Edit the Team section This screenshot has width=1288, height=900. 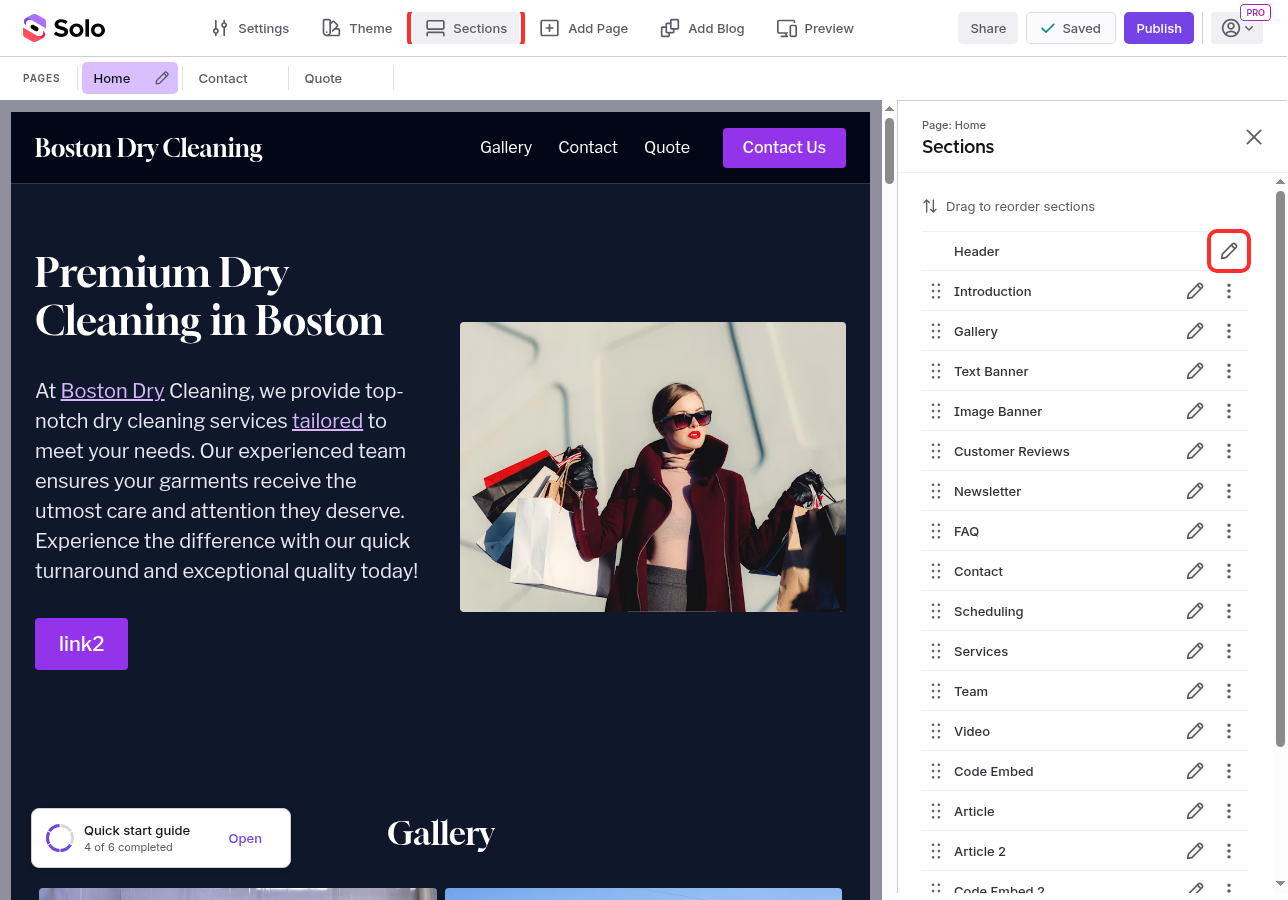[x=1195, y=691]
